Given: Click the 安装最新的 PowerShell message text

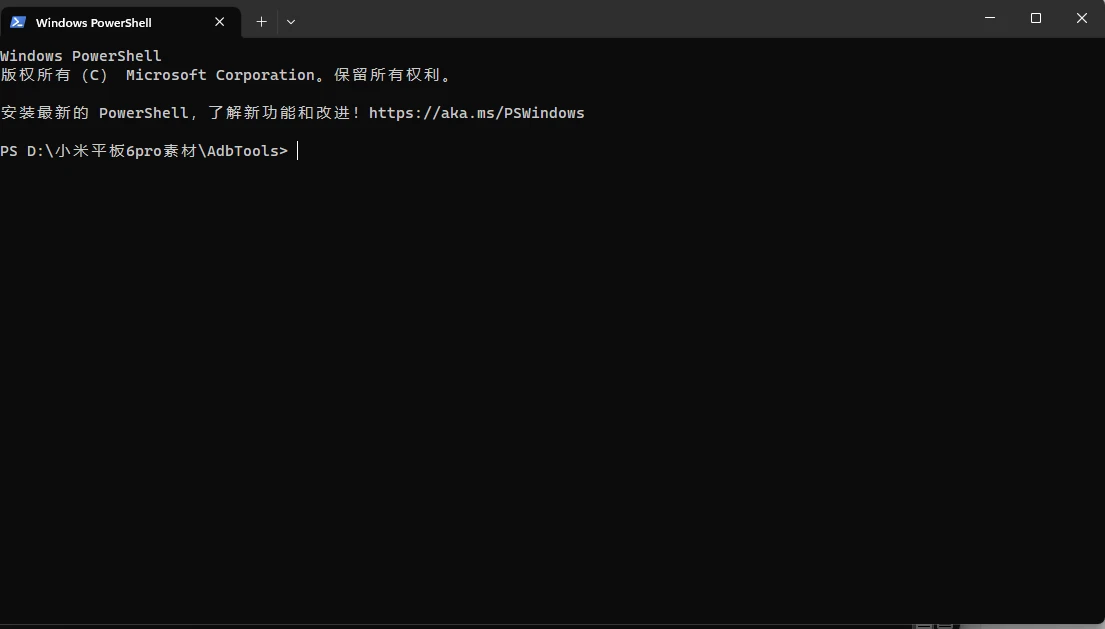Looking at the screenshot, I should (94, 113).
